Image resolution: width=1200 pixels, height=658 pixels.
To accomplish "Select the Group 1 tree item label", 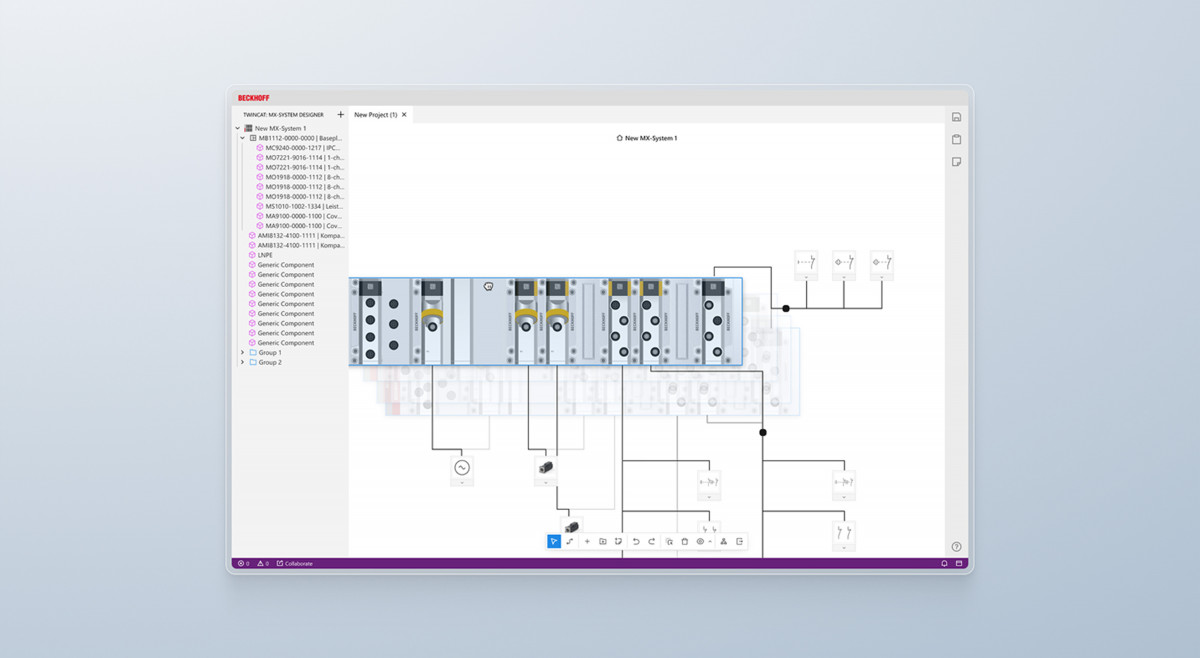I will click(270, 353).
